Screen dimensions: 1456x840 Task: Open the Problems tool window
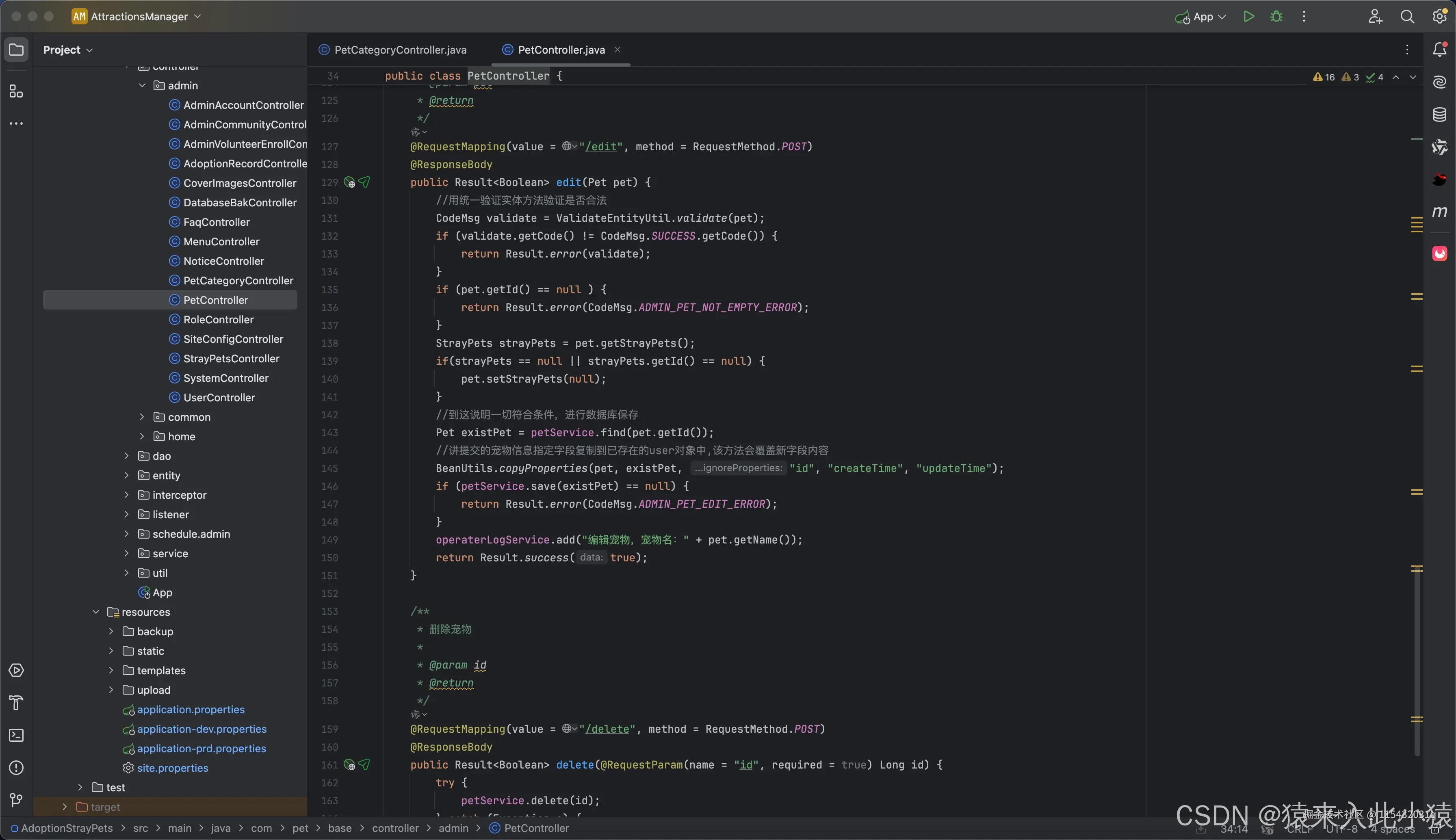(x=16, y=767)
